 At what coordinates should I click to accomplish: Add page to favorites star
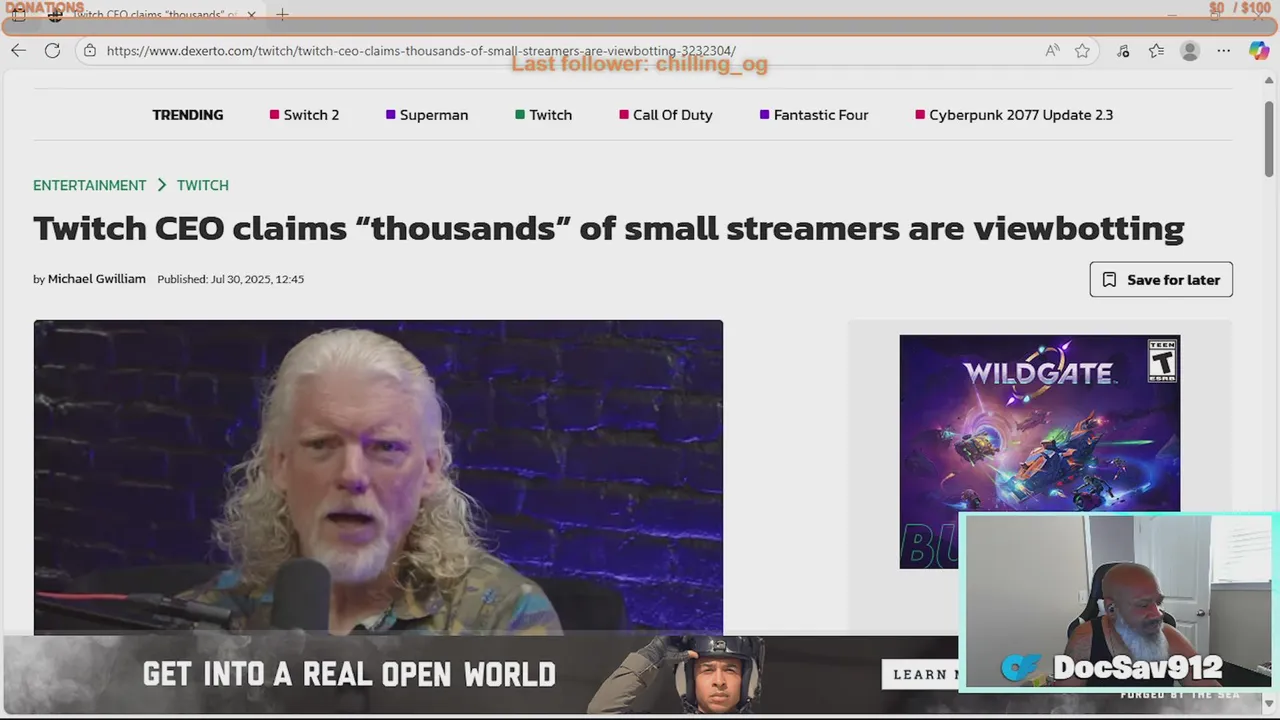coord(1082,50)
